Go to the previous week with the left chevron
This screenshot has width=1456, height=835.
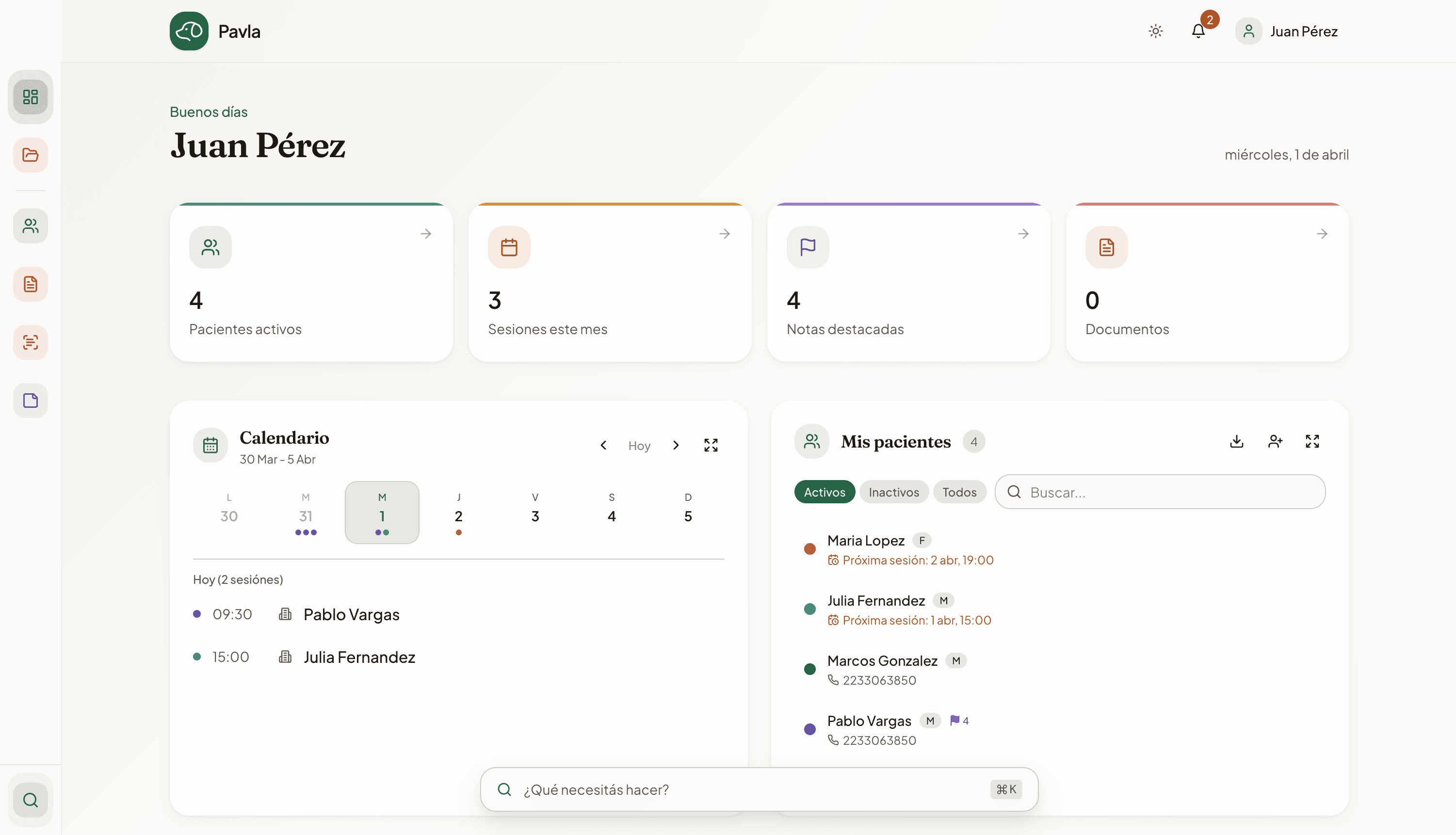click(603, 445)
